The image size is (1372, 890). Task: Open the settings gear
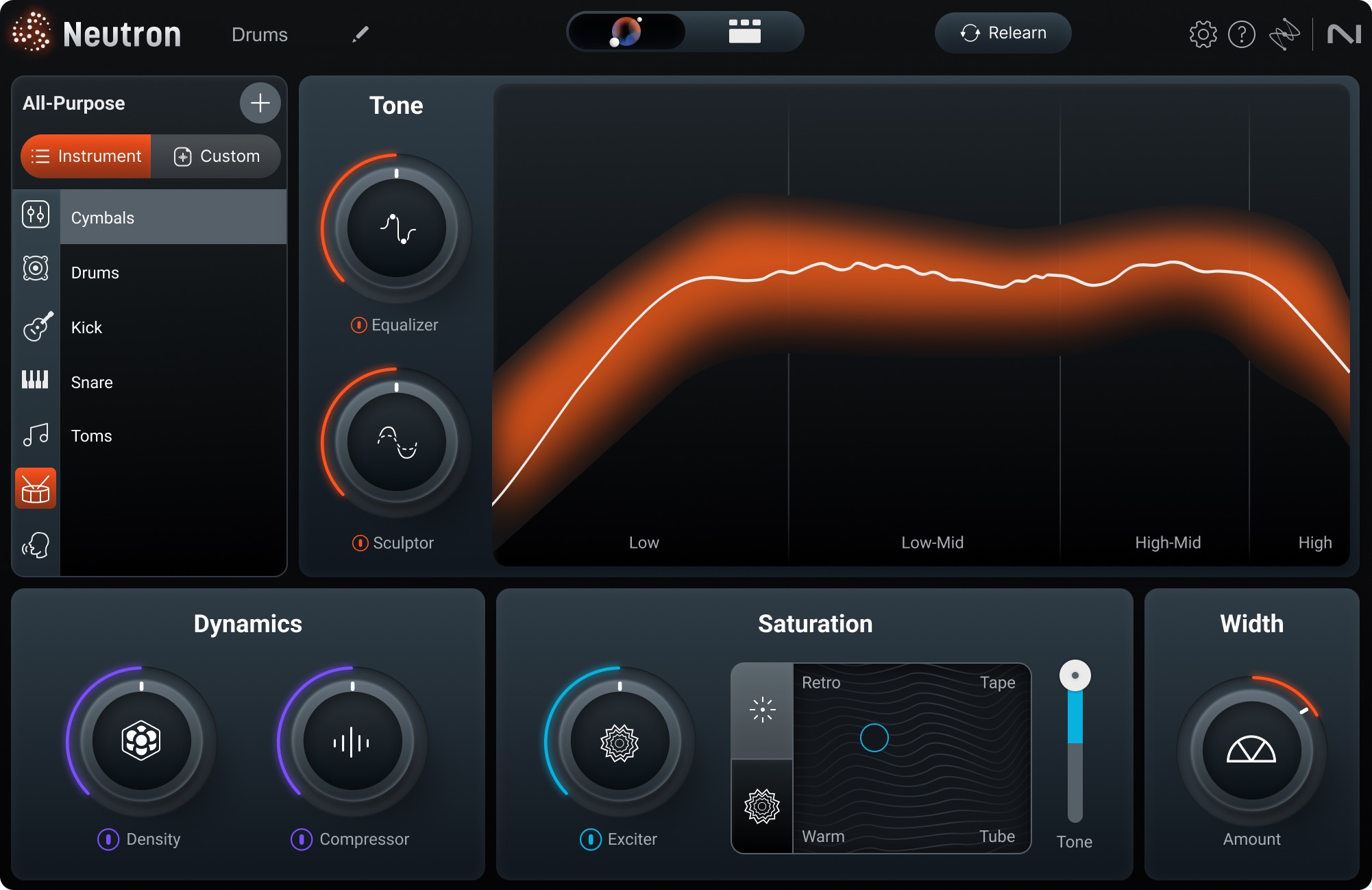(1203, 34)
